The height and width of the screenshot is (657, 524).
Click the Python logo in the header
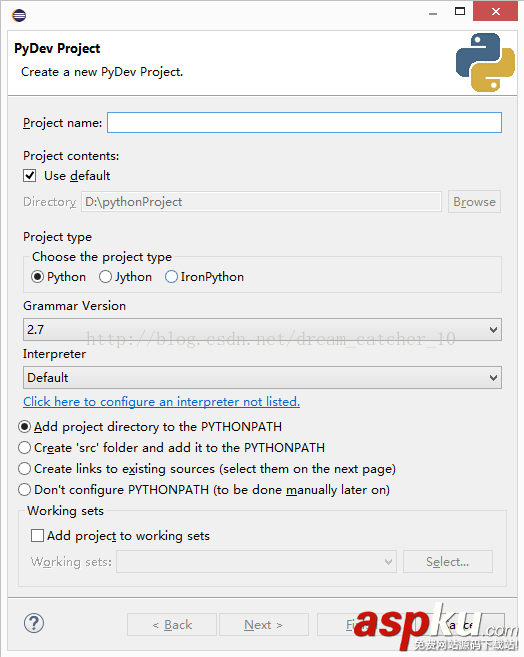tap(485, 62)
